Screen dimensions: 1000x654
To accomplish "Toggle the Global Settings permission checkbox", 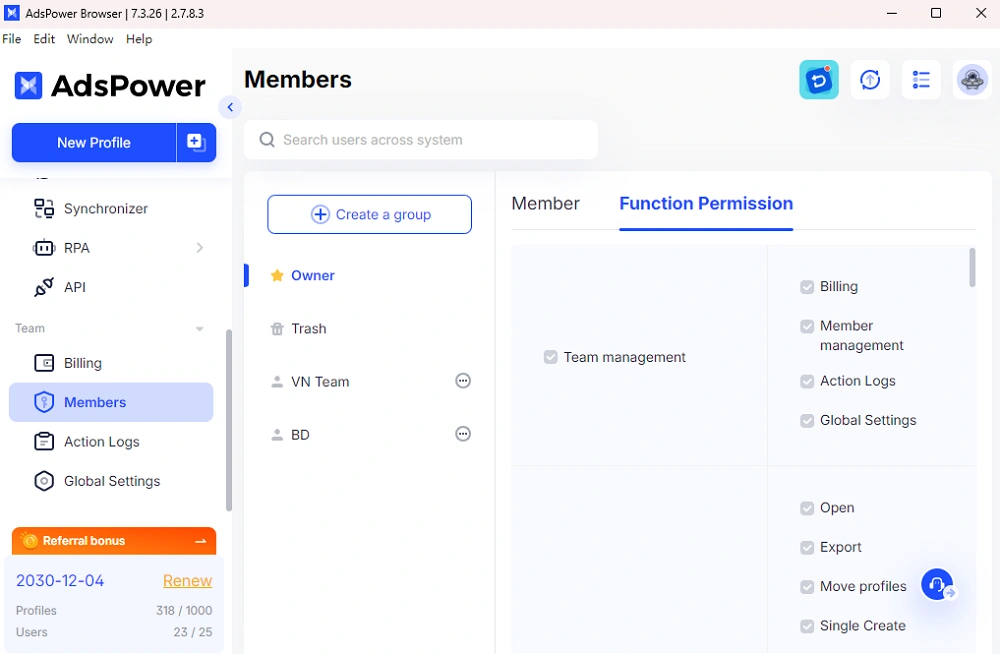I will (807, 420).
